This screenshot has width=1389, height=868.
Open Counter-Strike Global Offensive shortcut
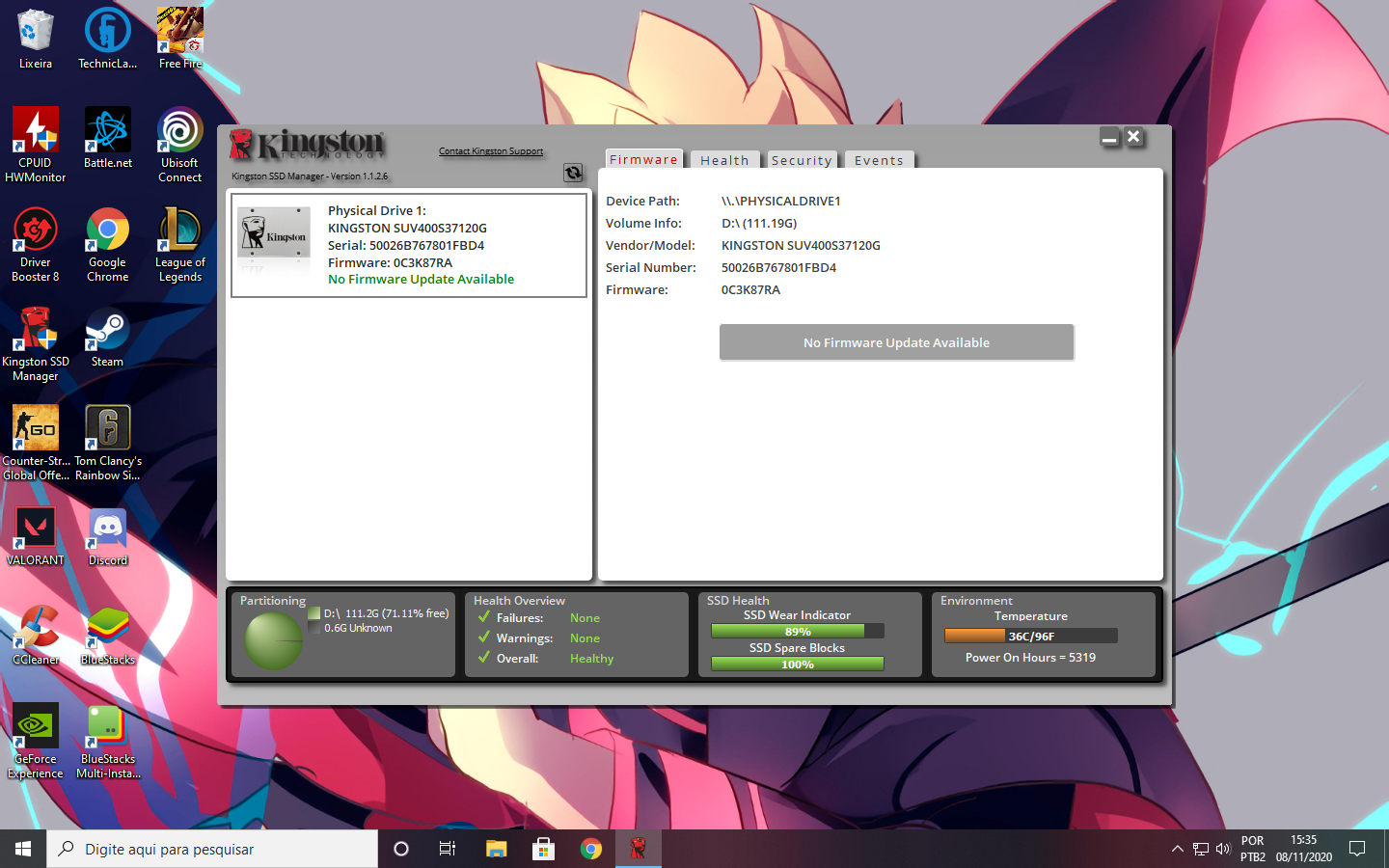click(x=36, y=443)
